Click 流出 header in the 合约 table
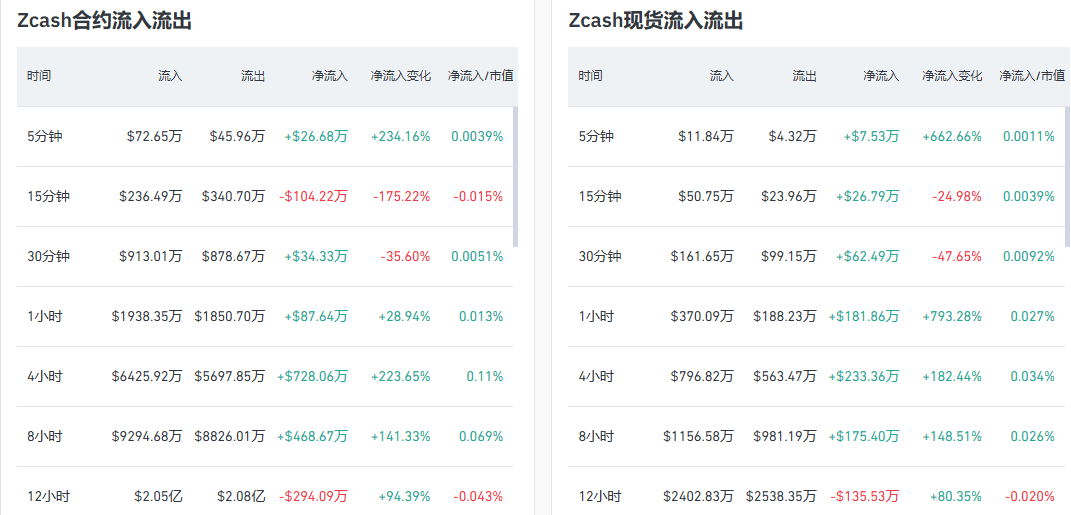Screen dimensions: 1071x515 pos(253,76)
